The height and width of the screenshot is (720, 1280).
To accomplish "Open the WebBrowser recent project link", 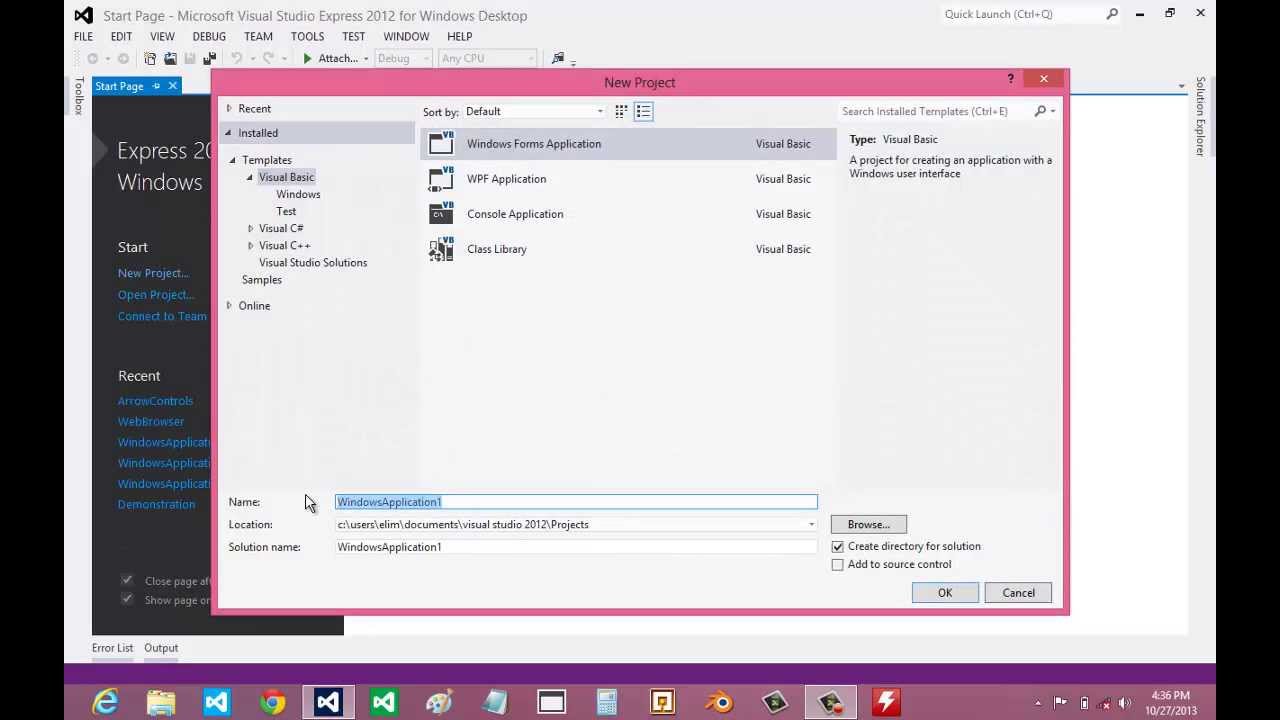I will [x=151, y=421].
